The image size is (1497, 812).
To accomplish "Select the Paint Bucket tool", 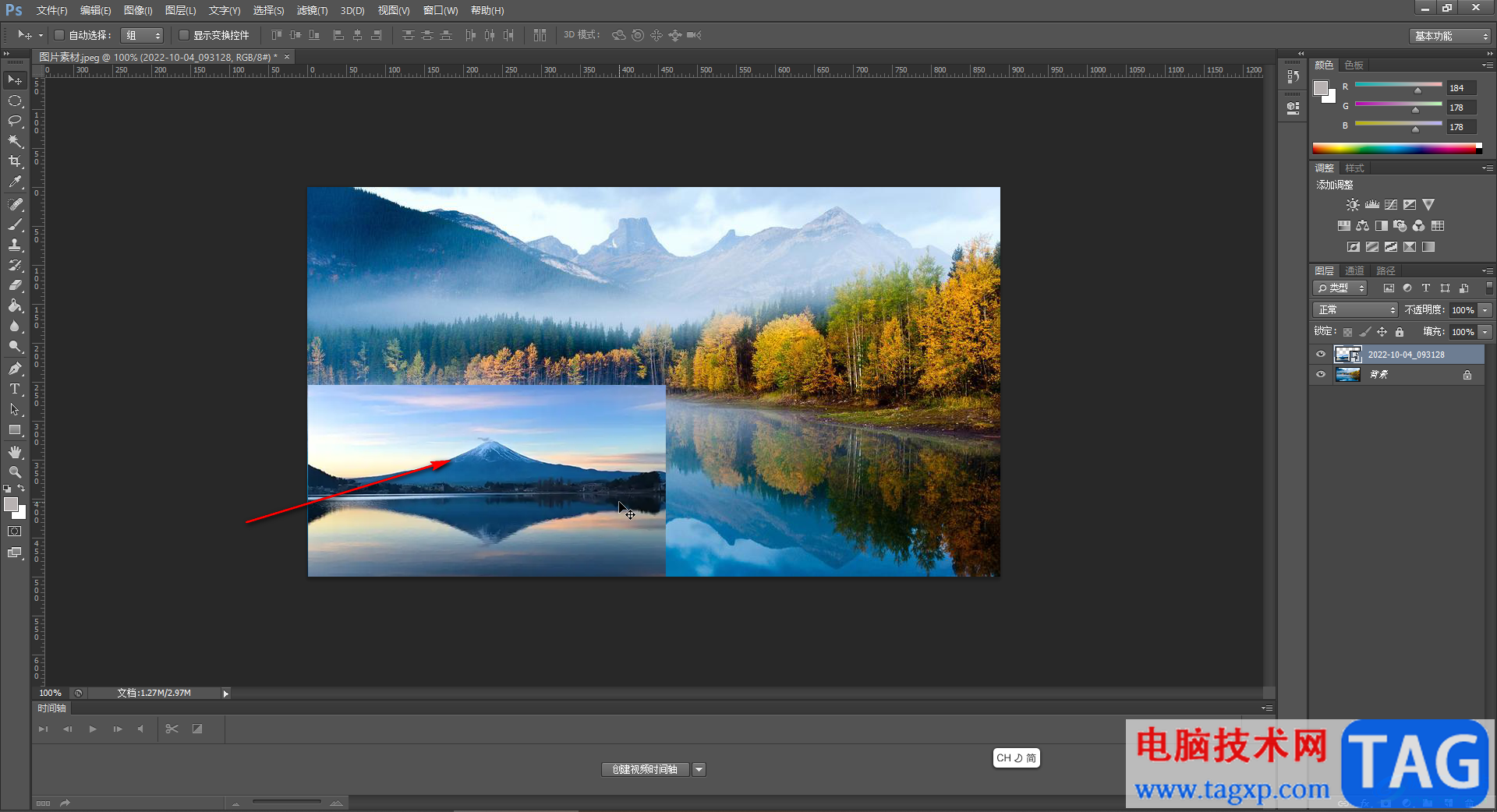I will (x=15, y=305).
